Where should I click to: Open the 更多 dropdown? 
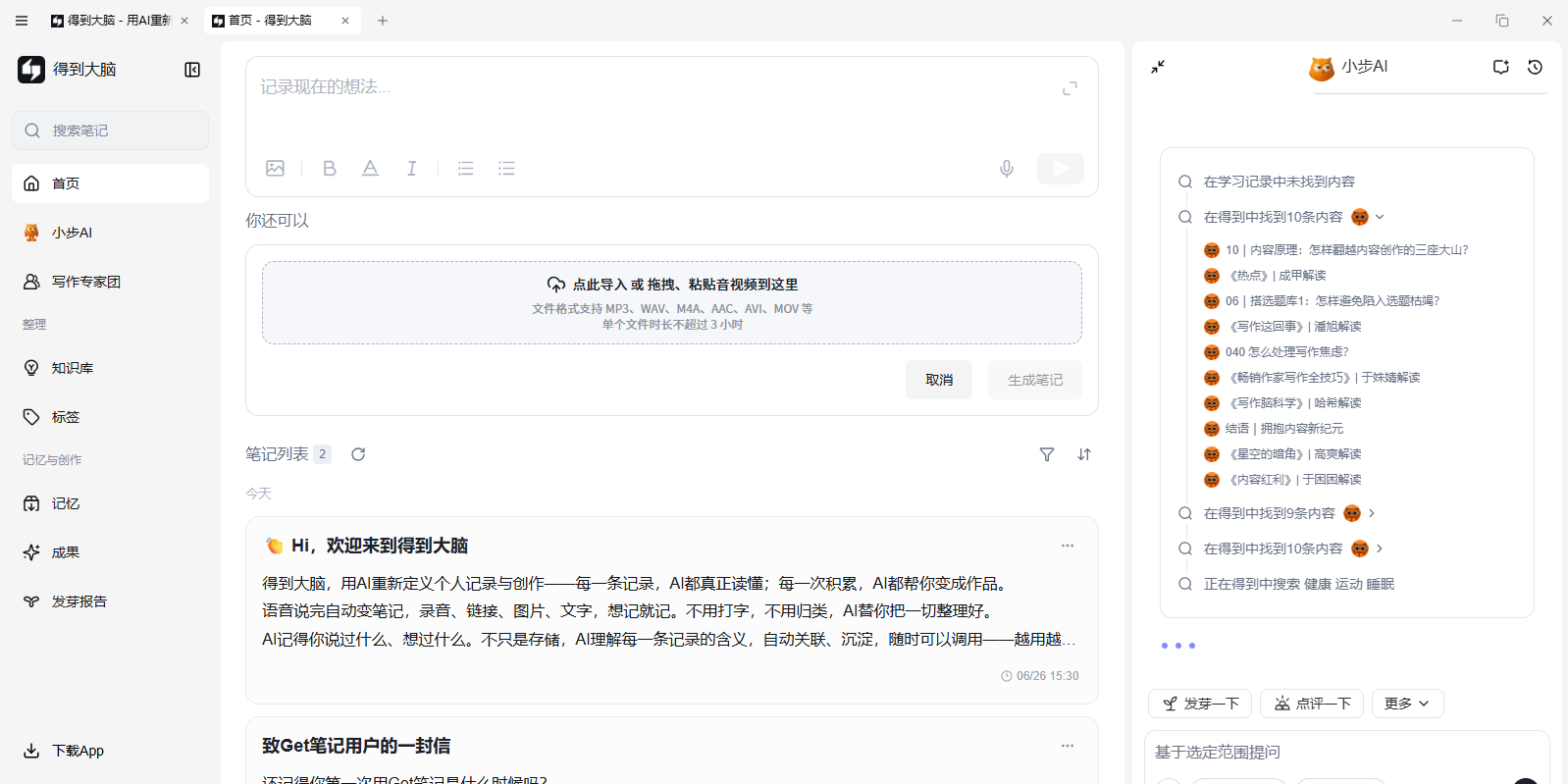tap(1407, 704)
